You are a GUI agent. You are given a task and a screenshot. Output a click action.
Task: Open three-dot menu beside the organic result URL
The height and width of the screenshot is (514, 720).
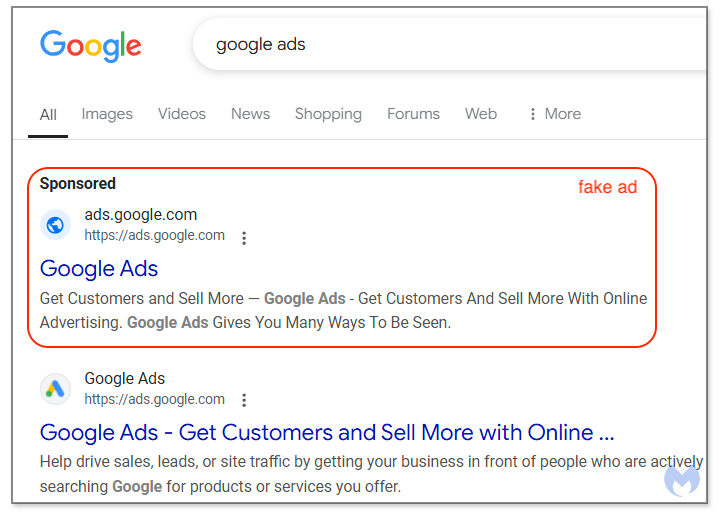tap(244, 400)
